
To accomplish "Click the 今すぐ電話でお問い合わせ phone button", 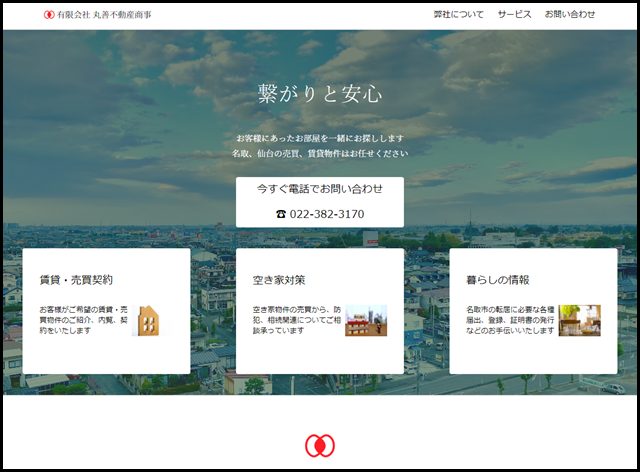I will click(x=320, y=202).
